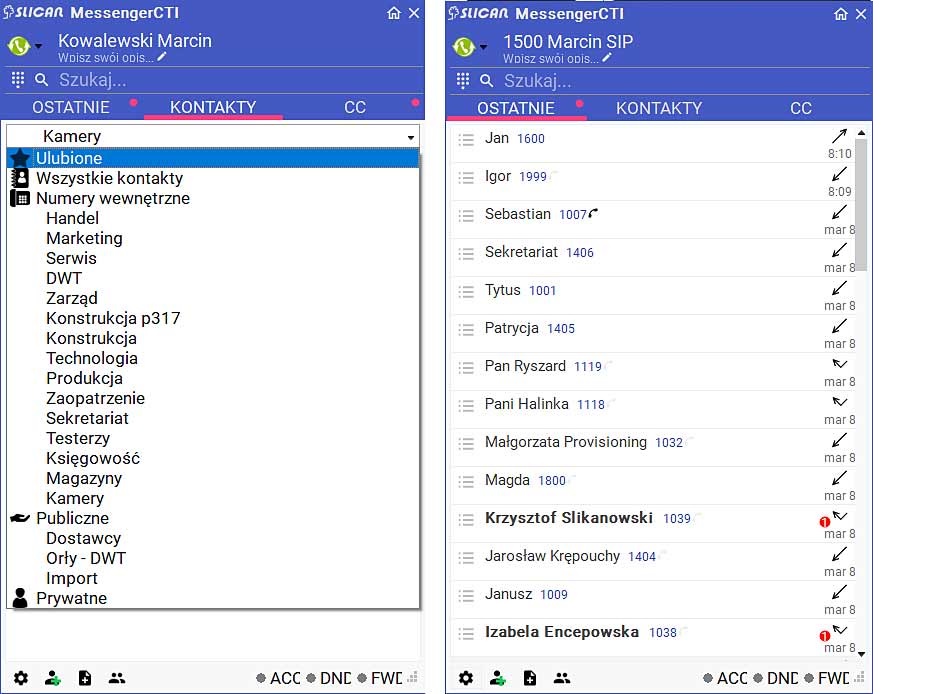Open dial pad icon in left window
Viewport: 937px width, 694px height.
pyautogui.click(x=18, y=80)
